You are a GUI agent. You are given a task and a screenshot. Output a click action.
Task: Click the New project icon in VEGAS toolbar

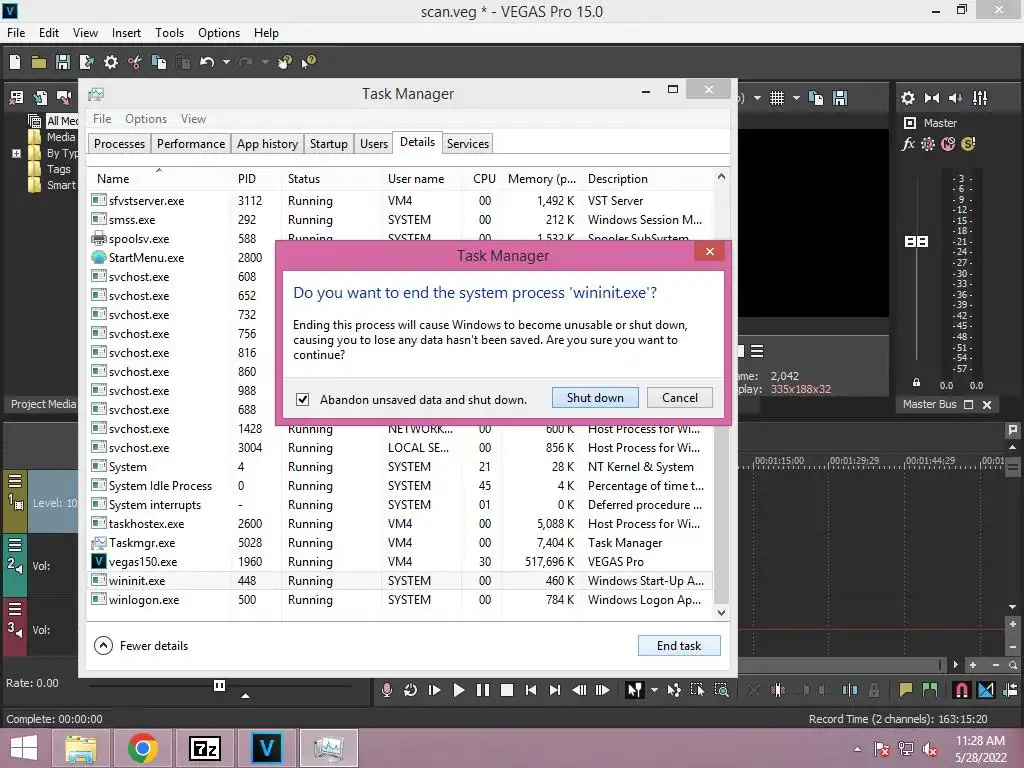pyautogui.click(x=15, y=62)
